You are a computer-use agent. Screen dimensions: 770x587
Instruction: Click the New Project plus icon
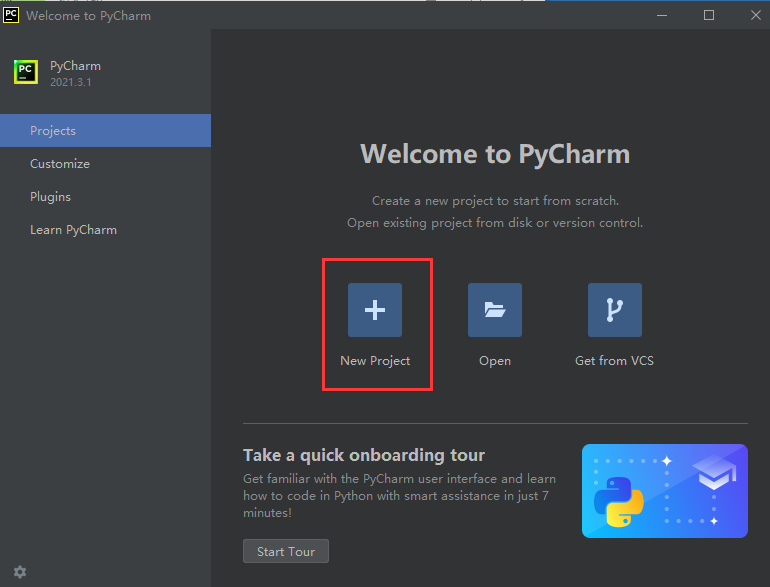375,310
